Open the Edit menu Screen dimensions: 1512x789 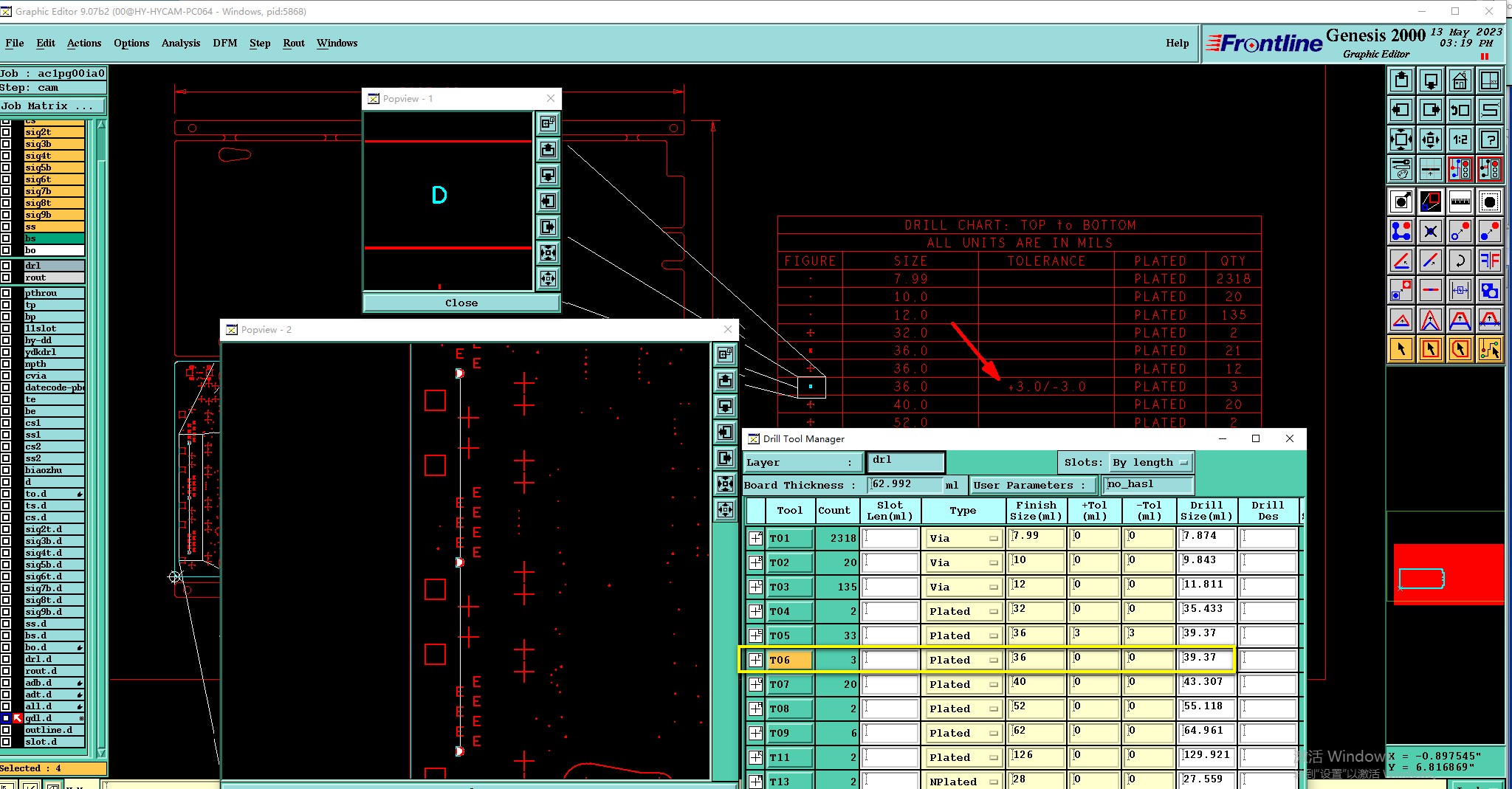[x=46, y=43]
